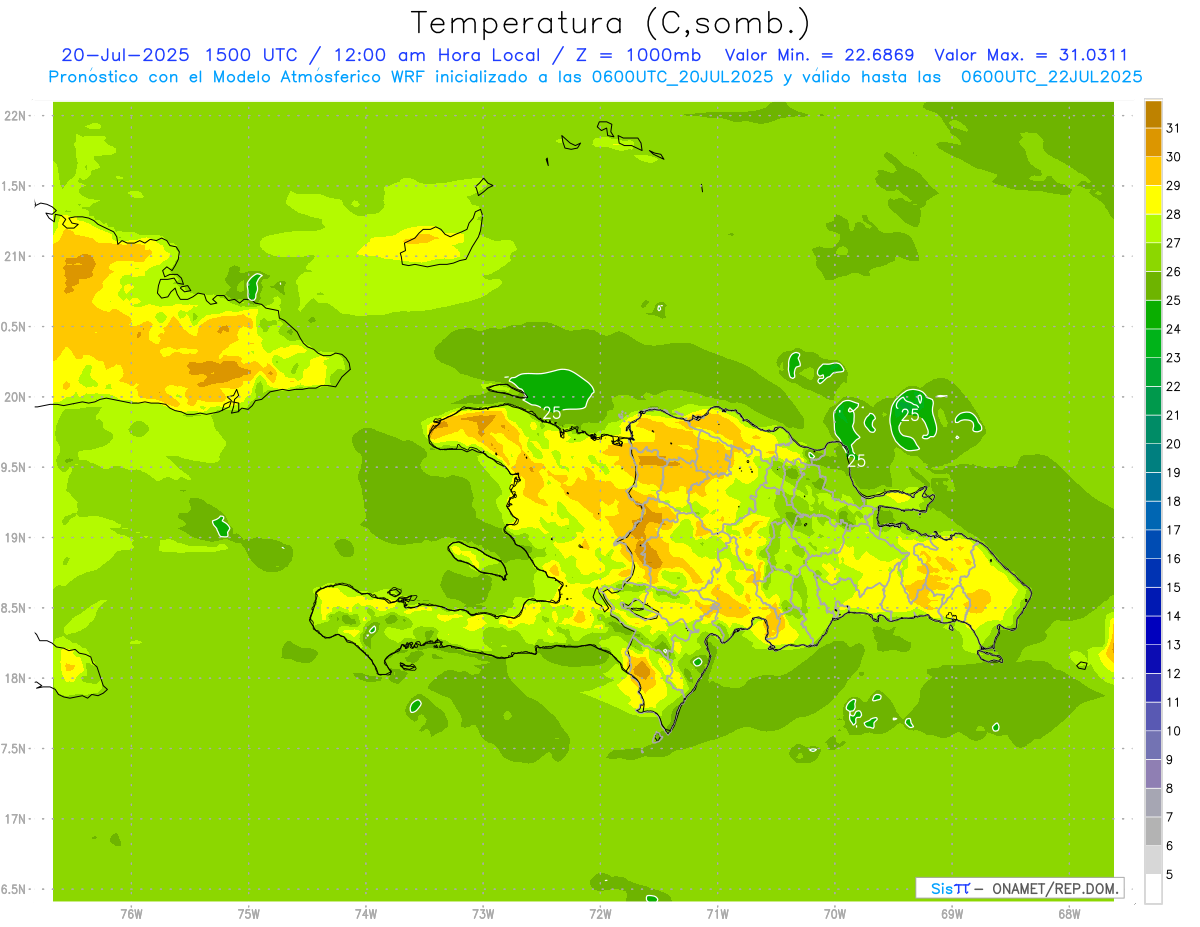This screenshot has width=1200, height=927.
Task: Click the '70W' longitude axis label
Action: click(835, 914)
